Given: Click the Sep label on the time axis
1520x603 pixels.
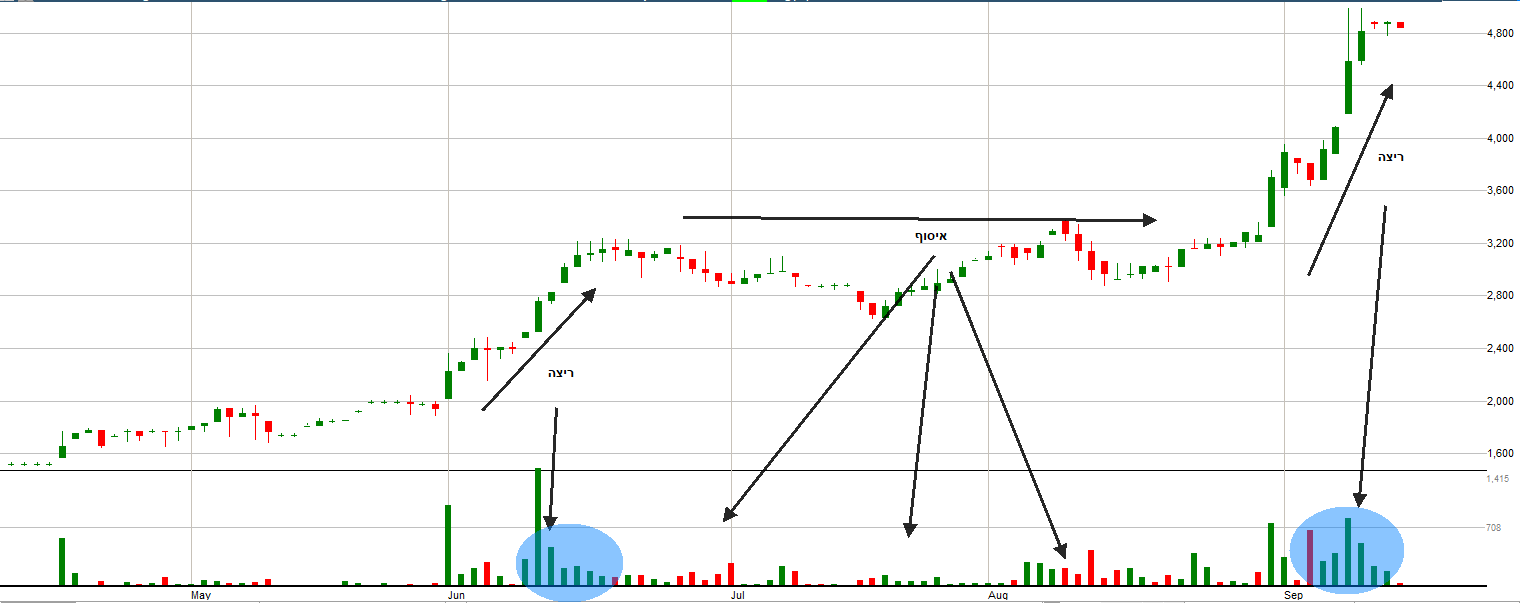Looking at the screenshot, I should 1294,596.
